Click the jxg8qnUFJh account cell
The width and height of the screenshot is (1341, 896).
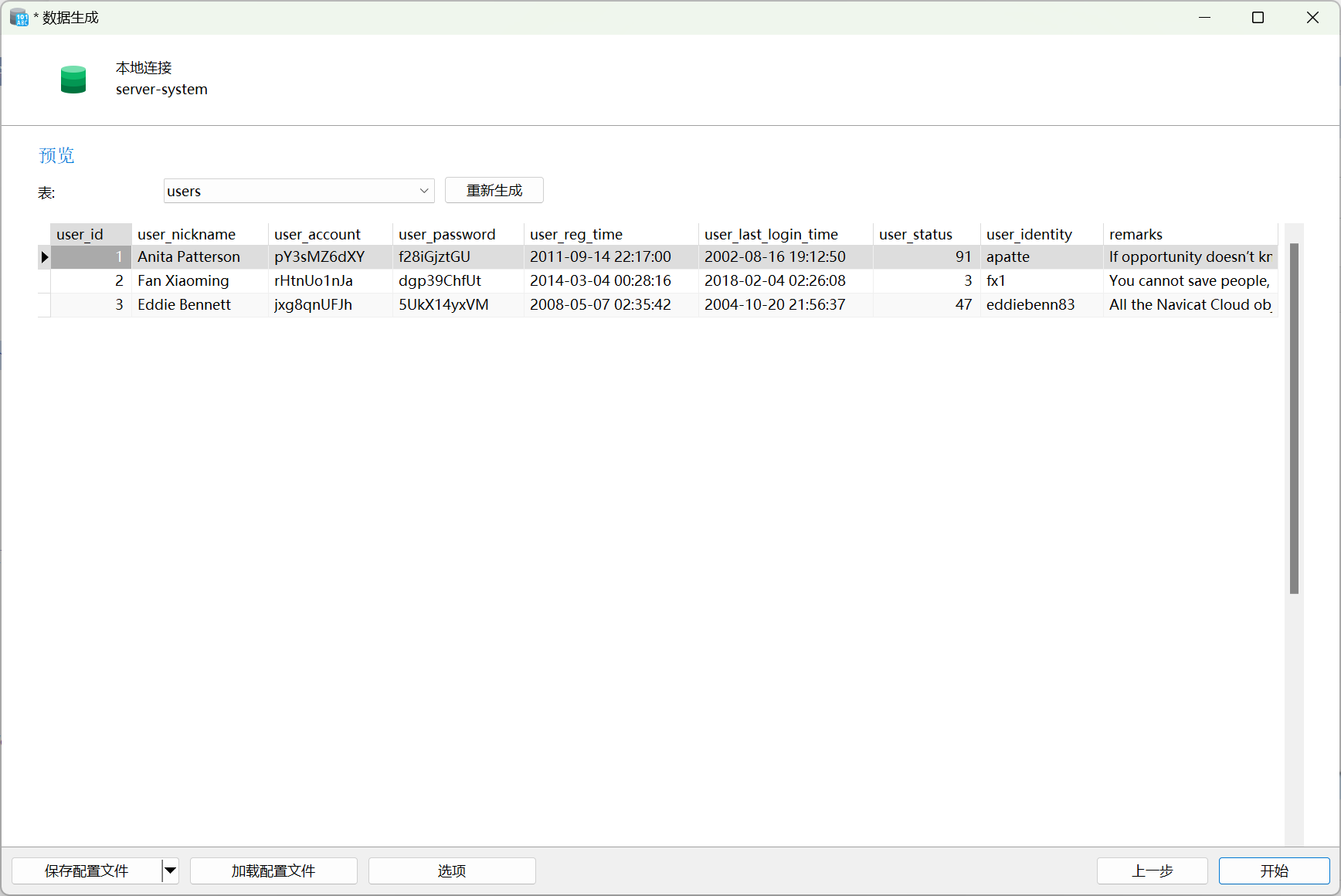pyautogui.click(x=330, y=305)
